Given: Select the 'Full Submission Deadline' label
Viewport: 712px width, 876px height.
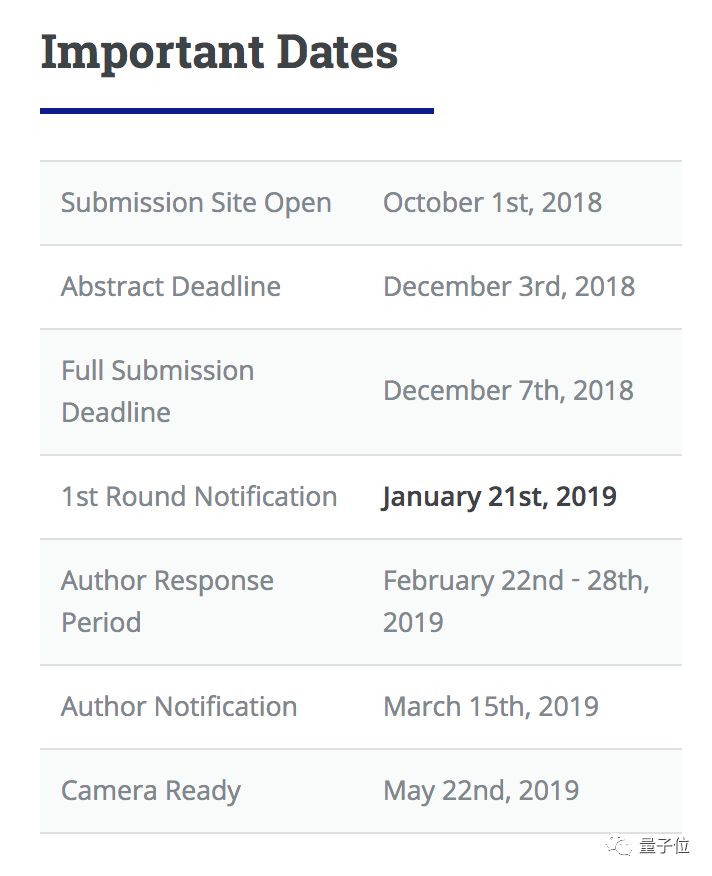Looking at the screenshot, I should coord(157,391).
